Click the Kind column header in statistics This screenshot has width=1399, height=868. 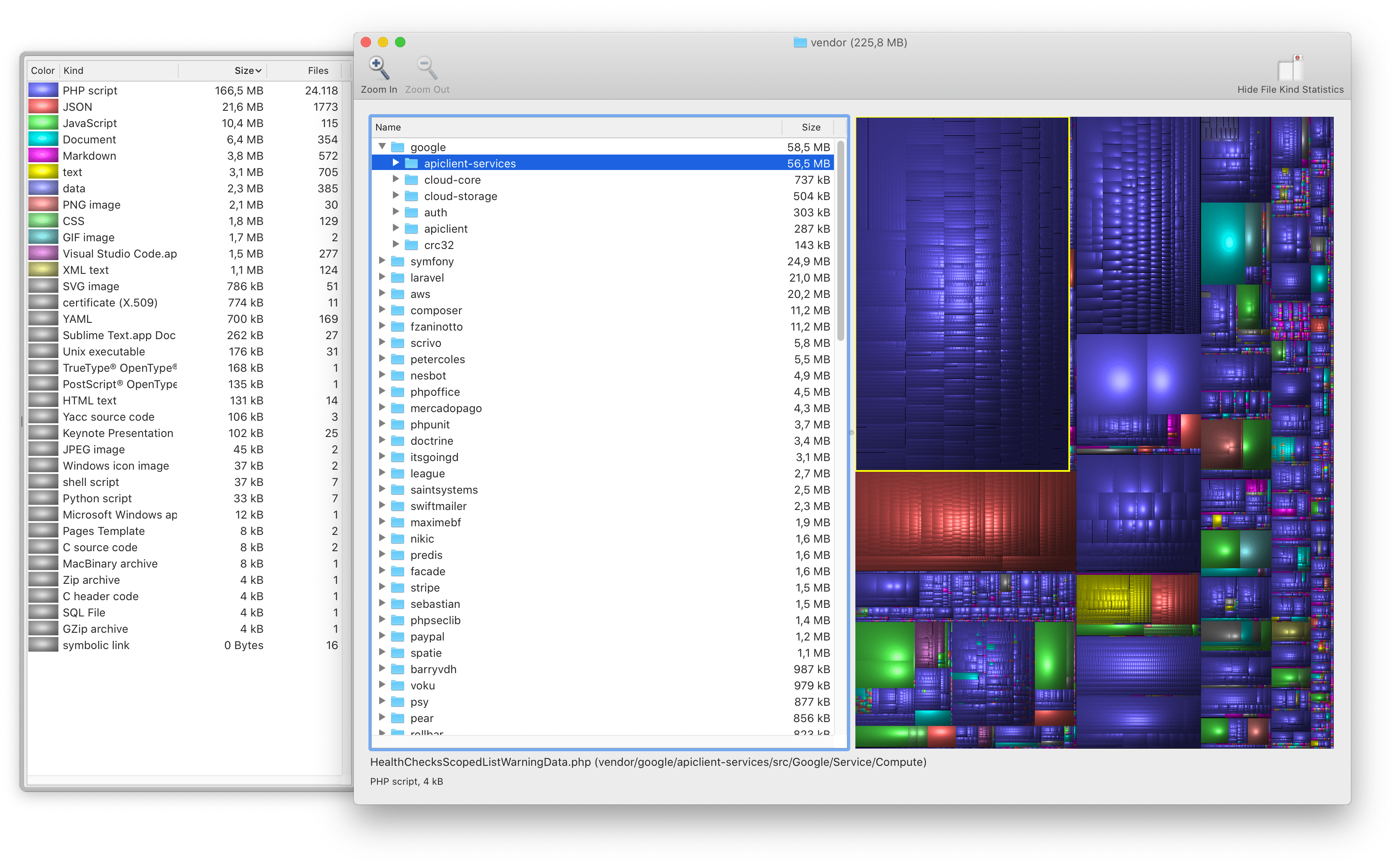[x=119, y=70]
